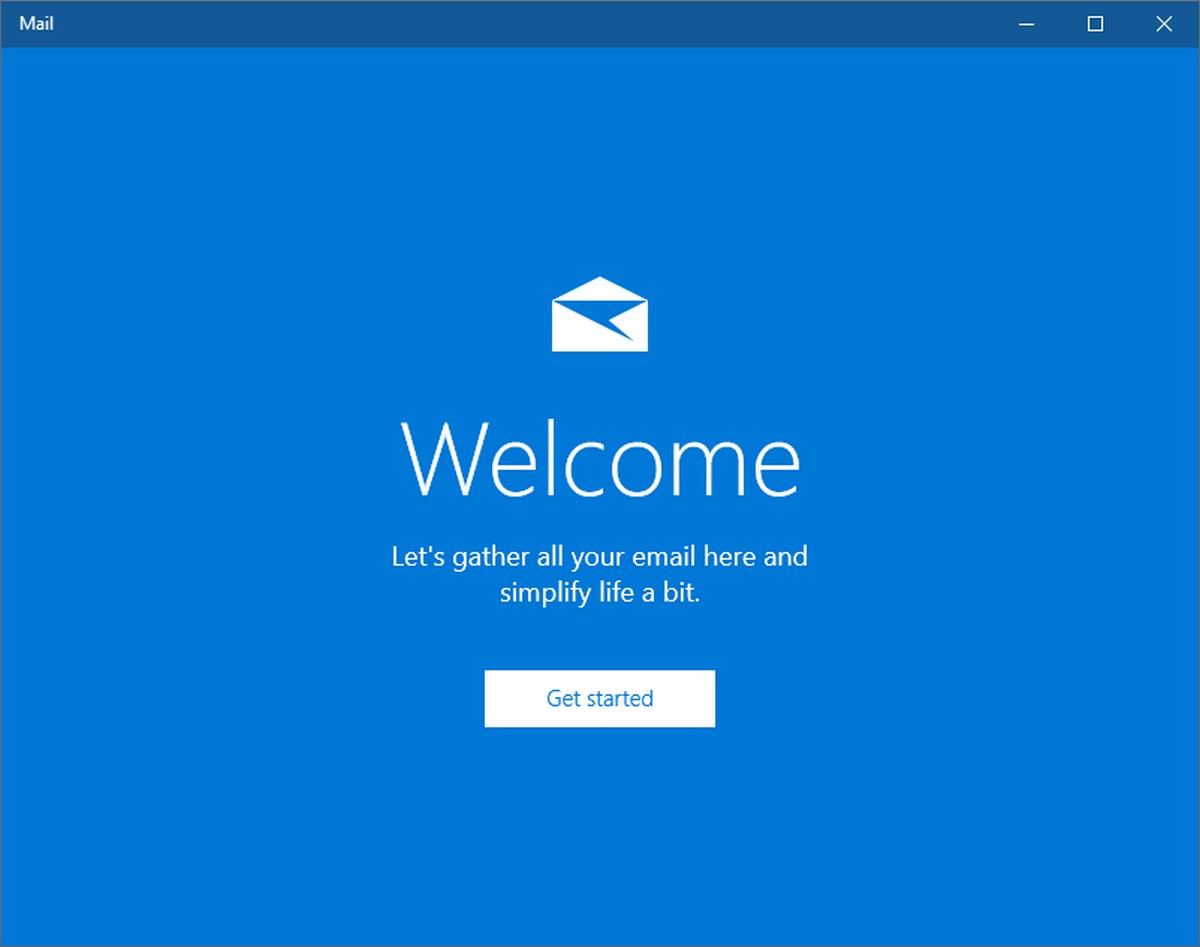Click the Mail title text

(36, 24)
